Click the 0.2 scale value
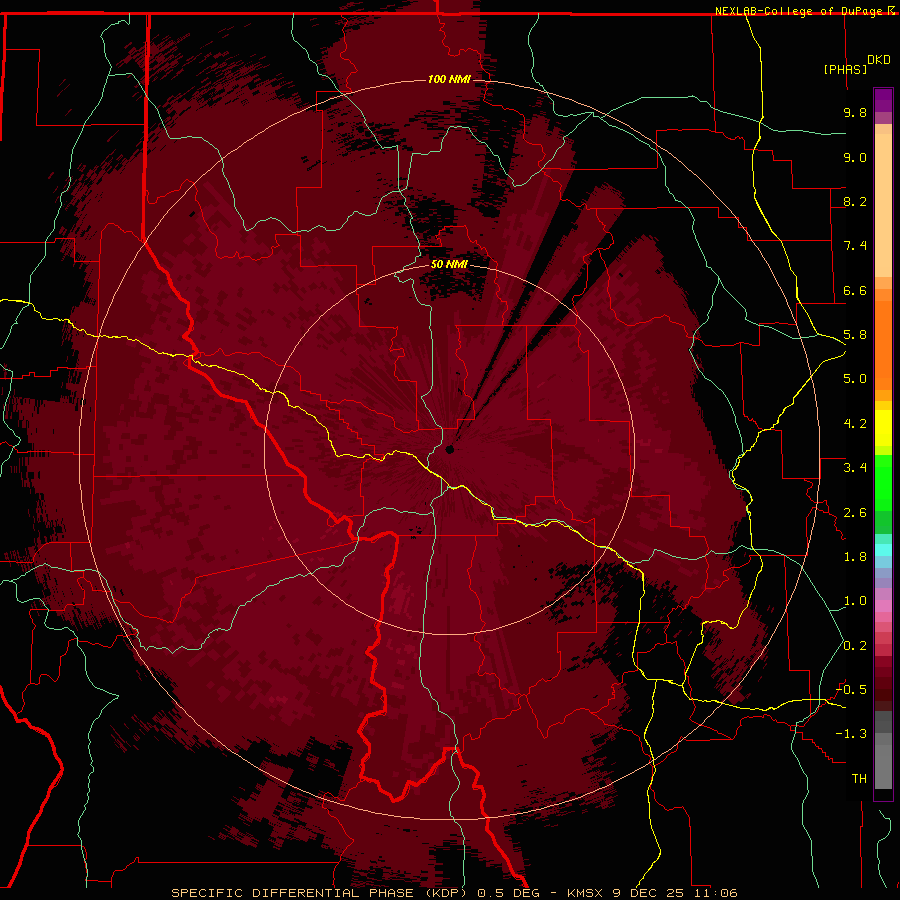Screen dimensions: 900x900 [855, 646]
